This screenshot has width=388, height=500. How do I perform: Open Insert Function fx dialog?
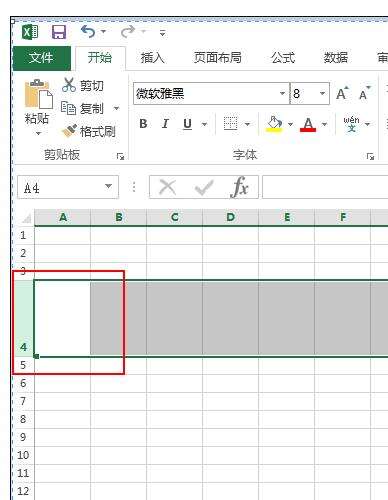pyautogui.click(x=239, y=187)
